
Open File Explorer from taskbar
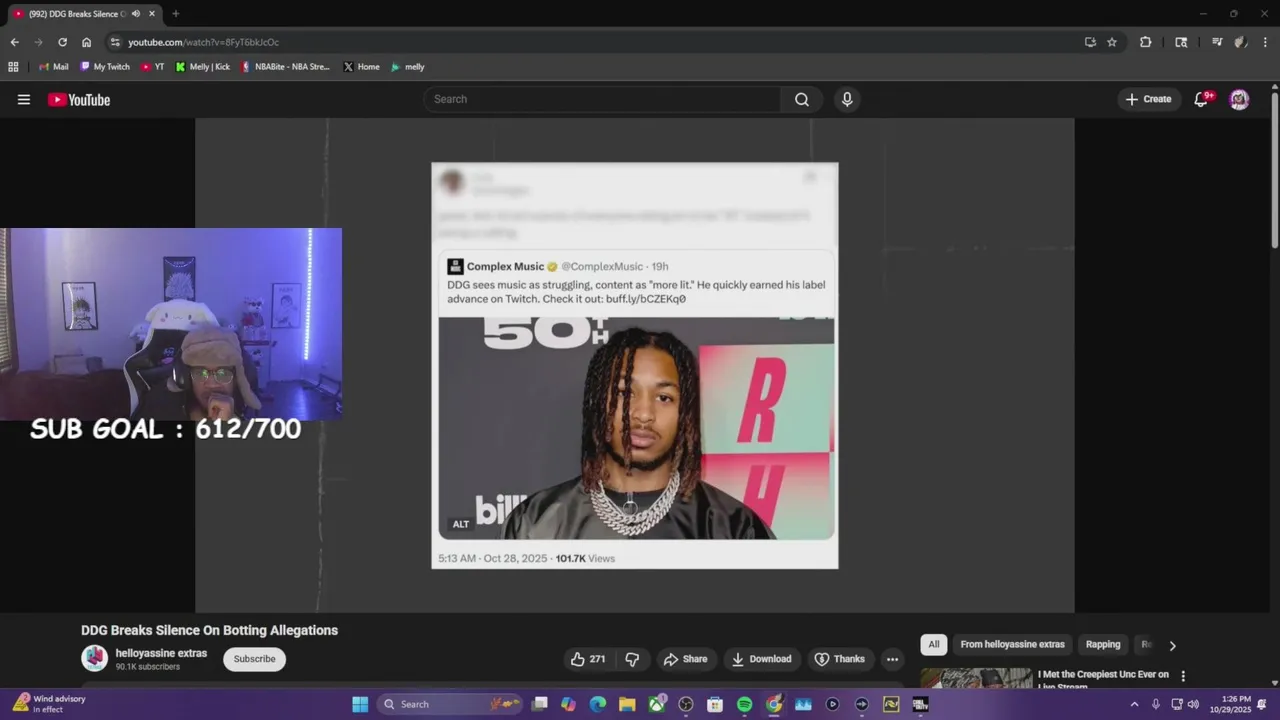627,704
